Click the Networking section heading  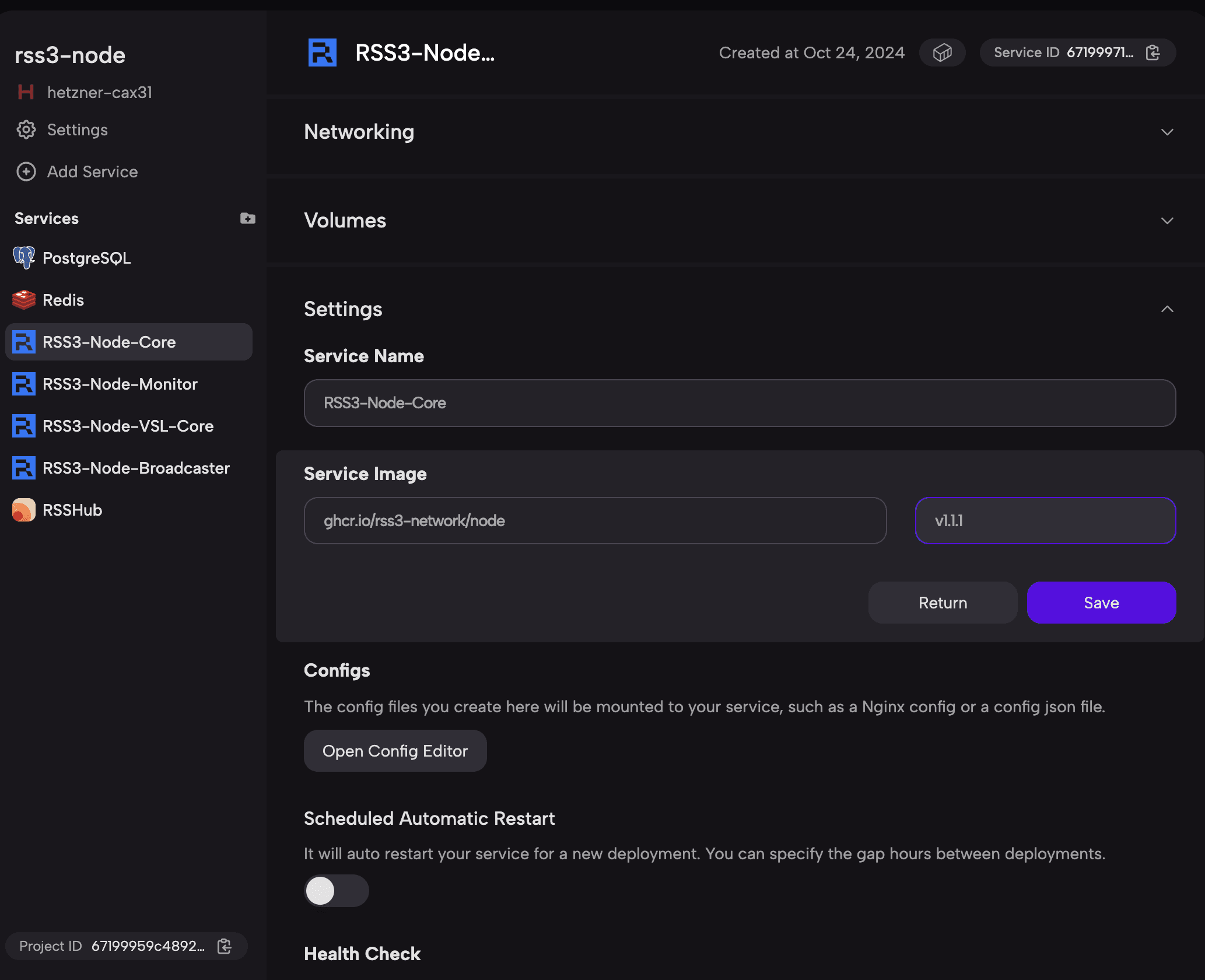(x=359, y=132)
